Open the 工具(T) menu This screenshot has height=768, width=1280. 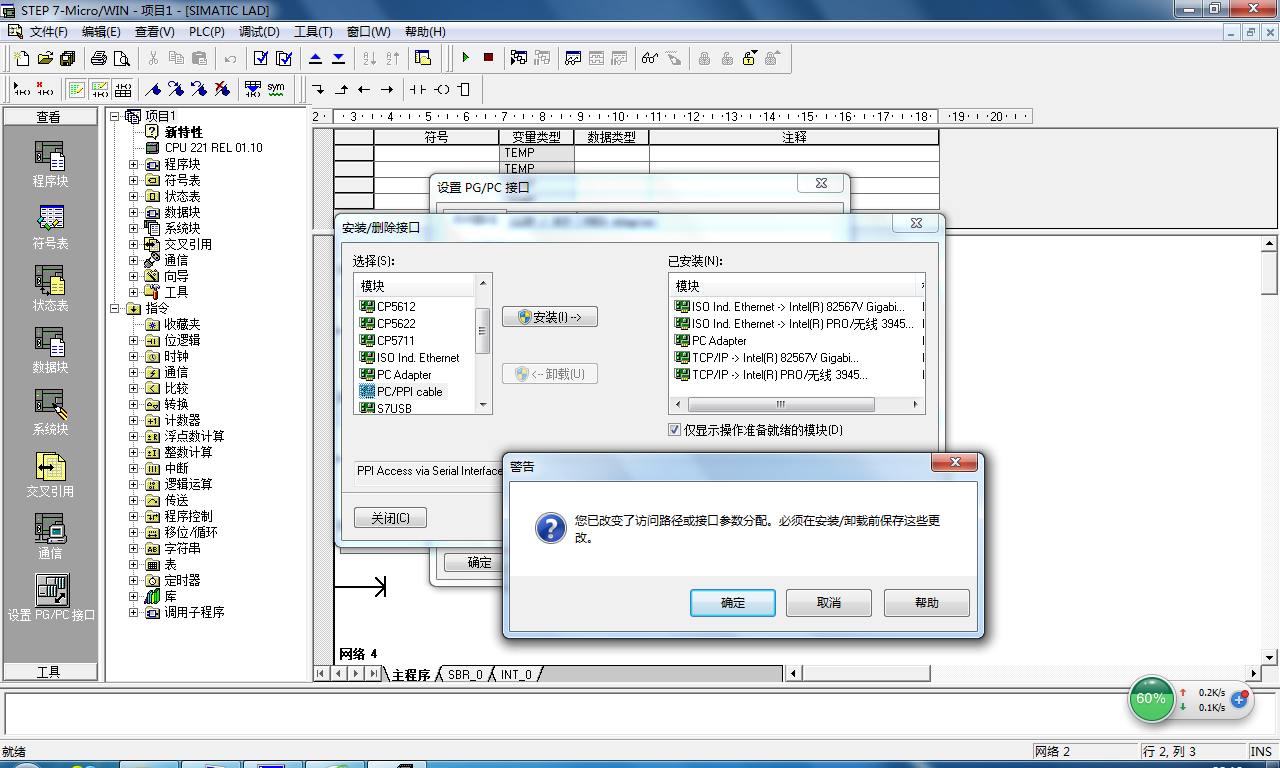(313, 32)
